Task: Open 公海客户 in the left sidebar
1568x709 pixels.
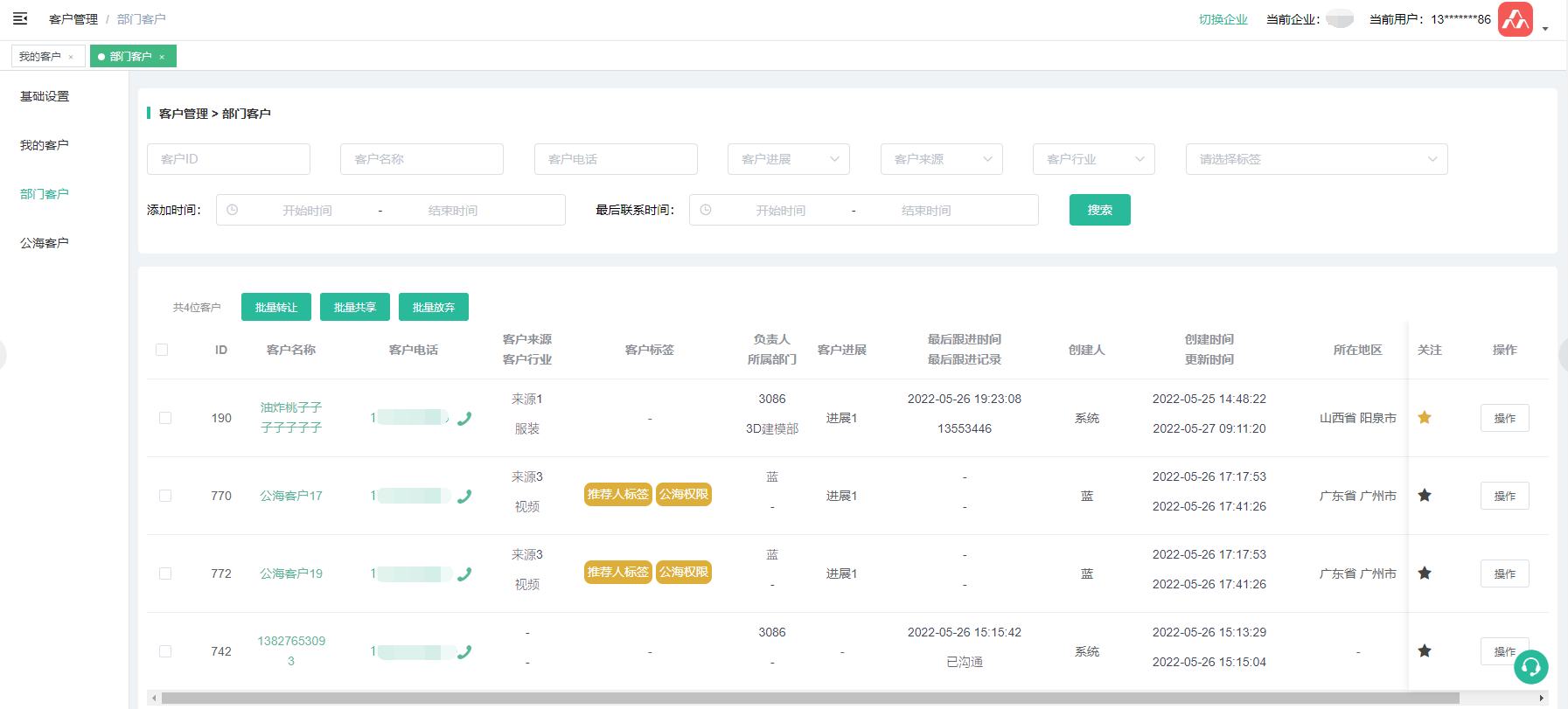Action: 45,243
